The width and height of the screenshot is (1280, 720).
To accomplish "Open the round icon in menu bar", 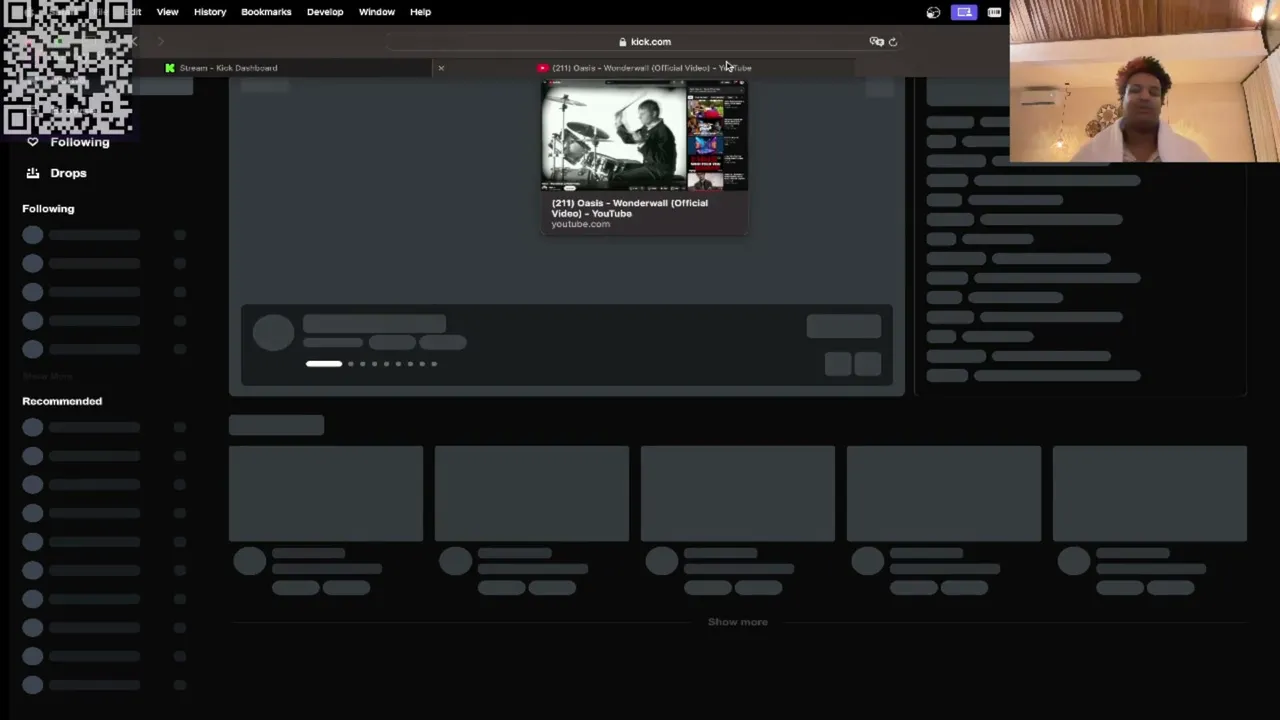I will pos(933,12).
